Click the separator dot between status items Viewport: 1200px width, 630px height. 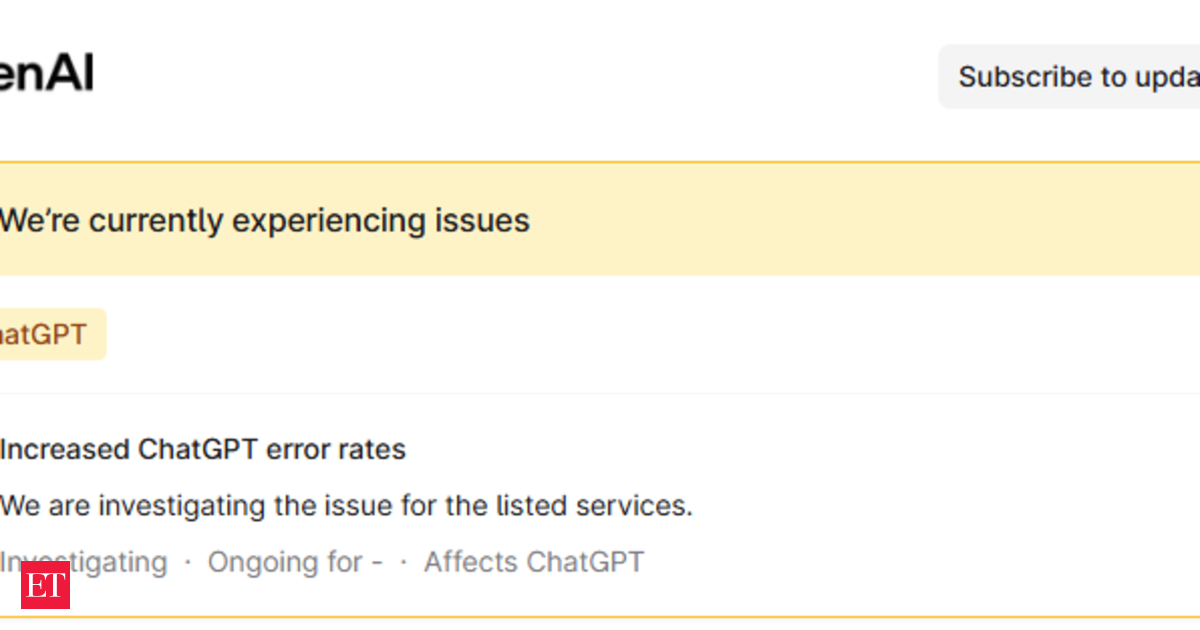click(x=187, y=562)
